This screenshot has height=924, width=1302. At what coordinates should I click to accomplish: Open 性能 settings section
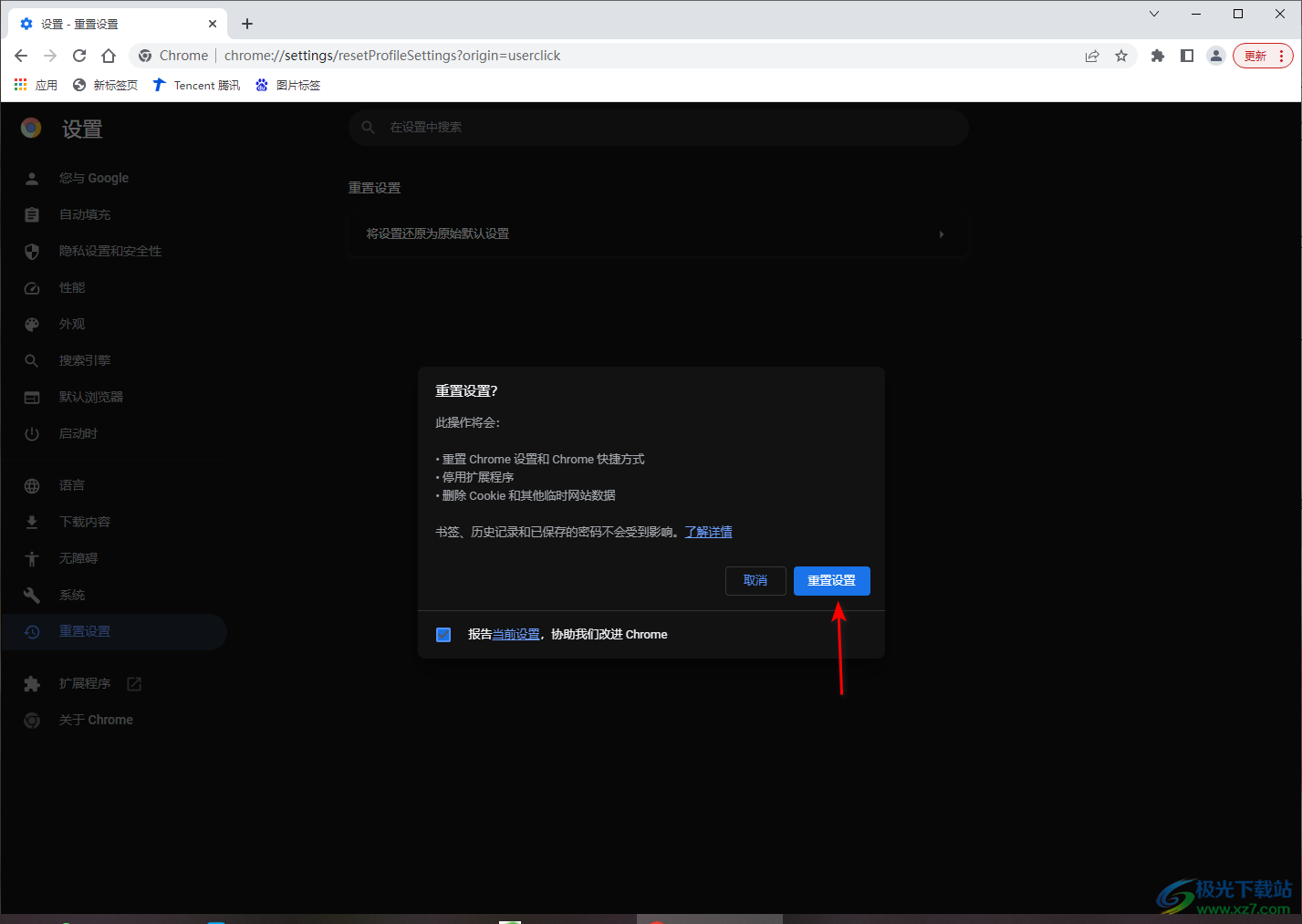(x=114, y=287)
